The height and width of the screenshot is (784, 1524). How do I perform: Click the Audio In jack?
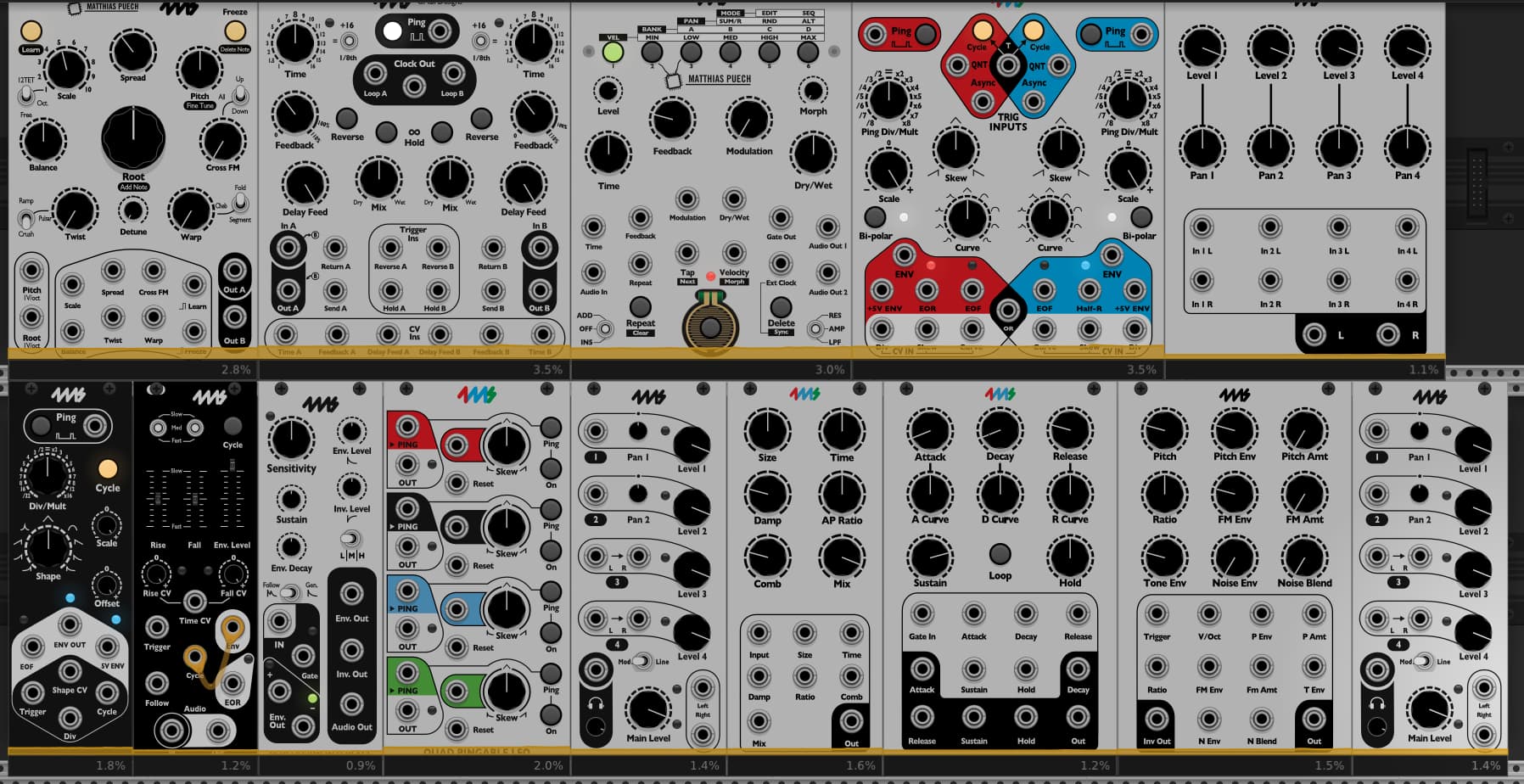click(x=593, y=272)
